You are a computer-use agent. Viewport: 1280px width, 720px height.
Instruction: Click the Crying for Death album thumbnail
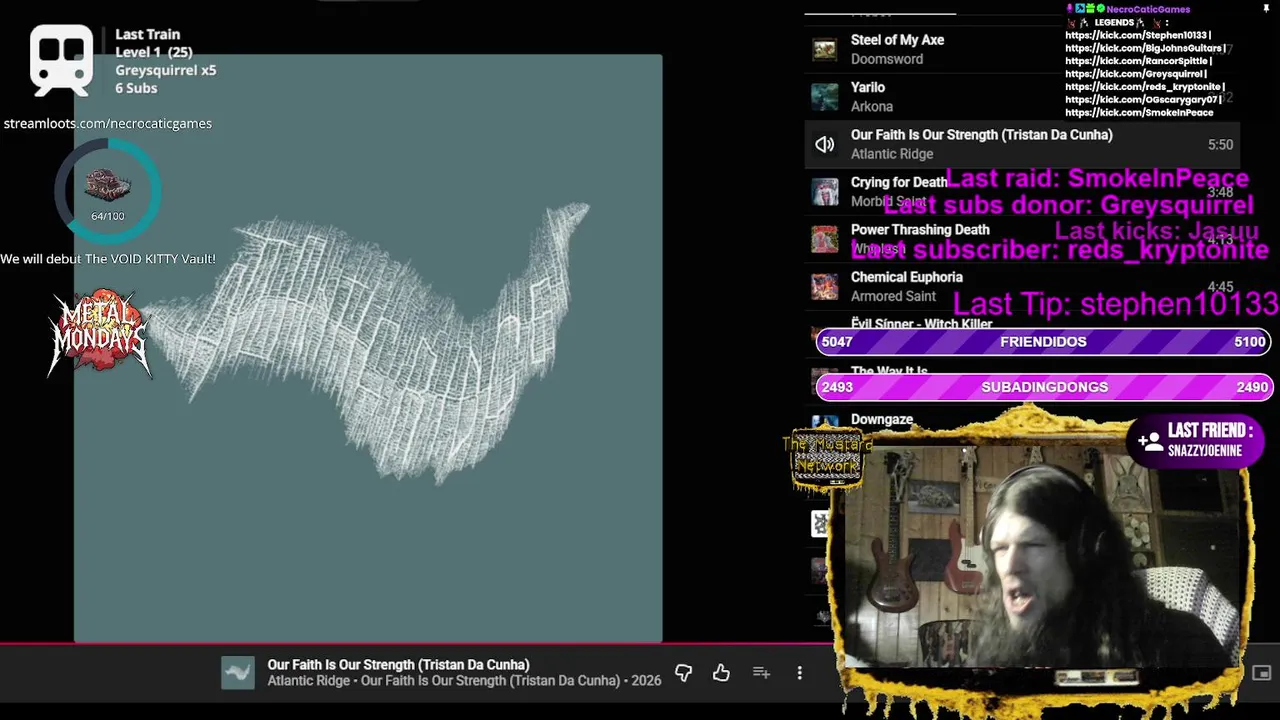pyautogui.click(x=824, y=192)
